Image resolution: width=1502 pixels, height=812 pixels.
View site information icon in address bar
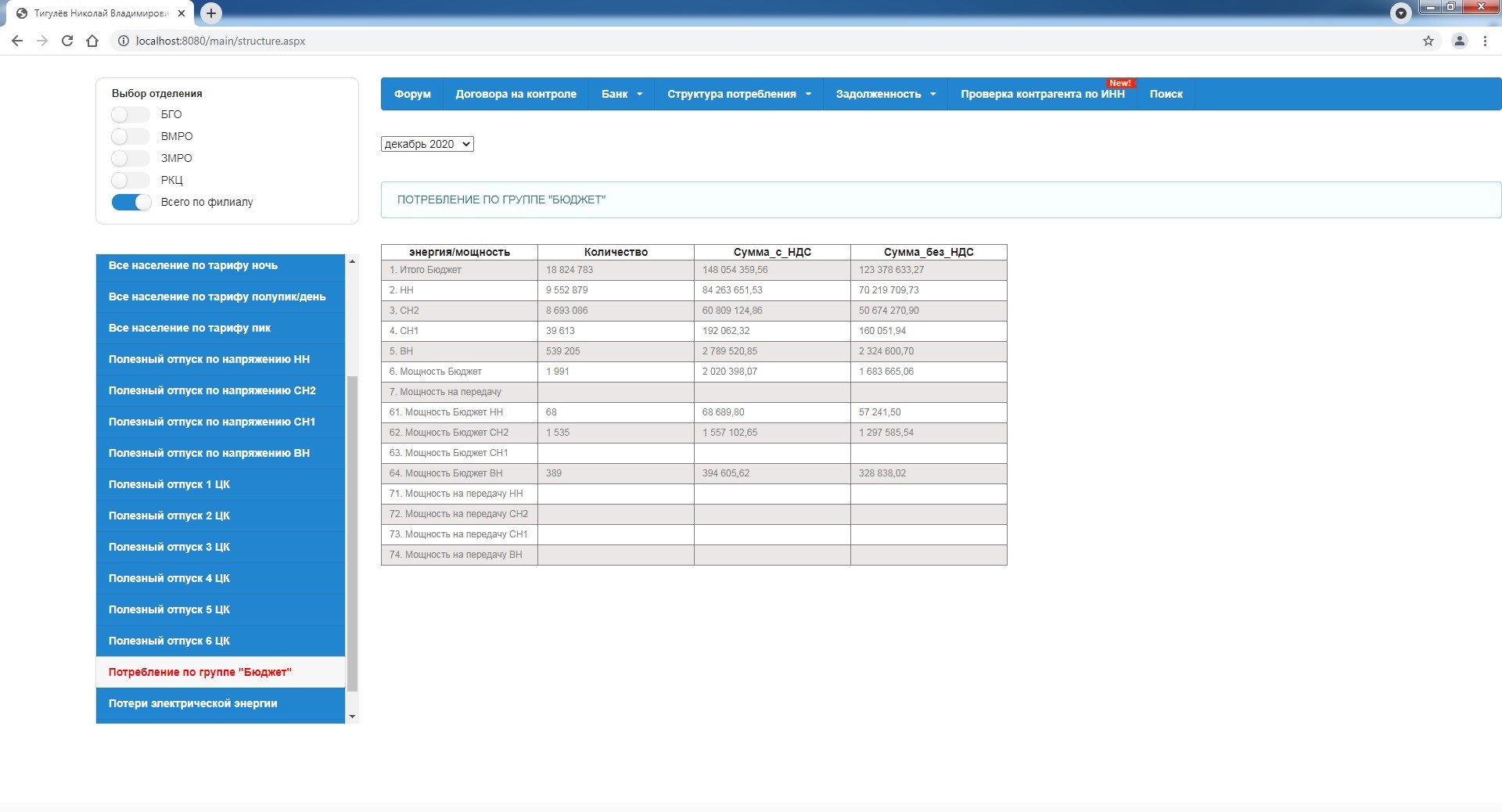pos(123,41)
